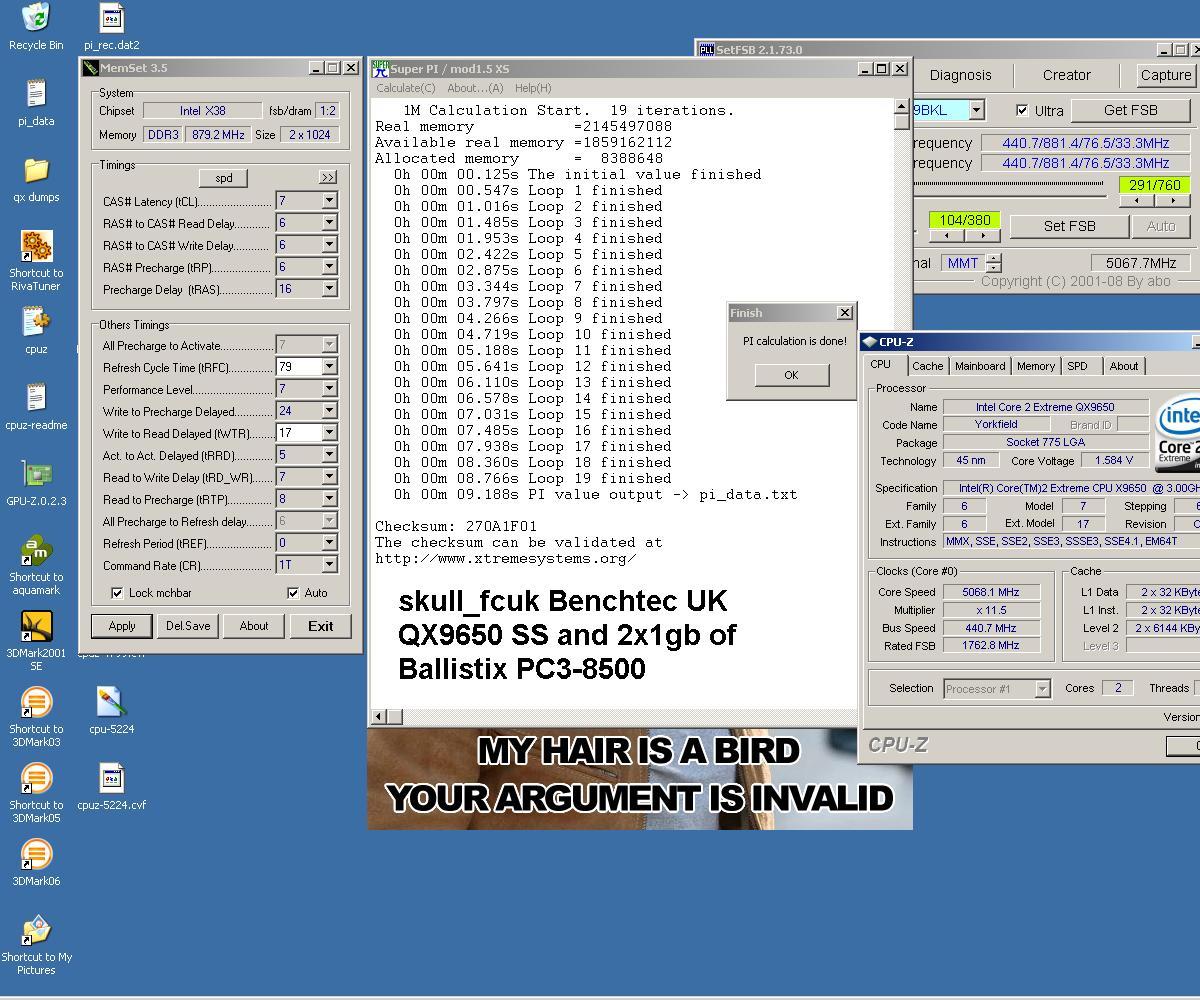
Task: Click Super PI horizontal scrollbar left arrow
Action: click(x=379, y=716)
